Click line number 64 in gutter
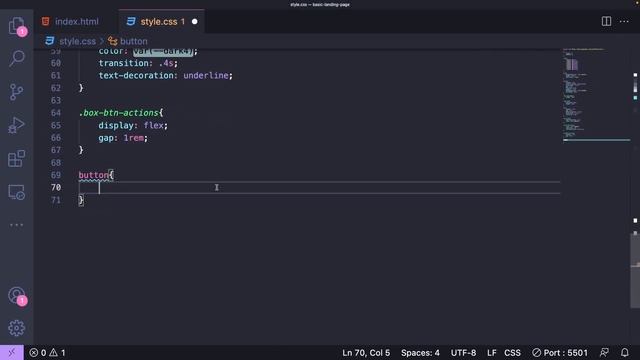This screenshot has width=640, height=360. tap(56, 113)
